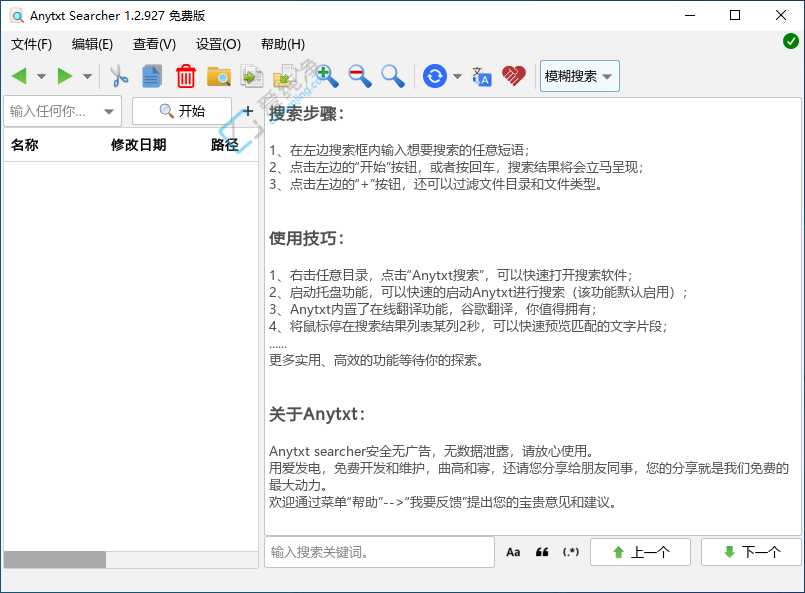Sort by the 路径 column header
The height and width of the screenshot is (593, 805).
coord(225,145)
